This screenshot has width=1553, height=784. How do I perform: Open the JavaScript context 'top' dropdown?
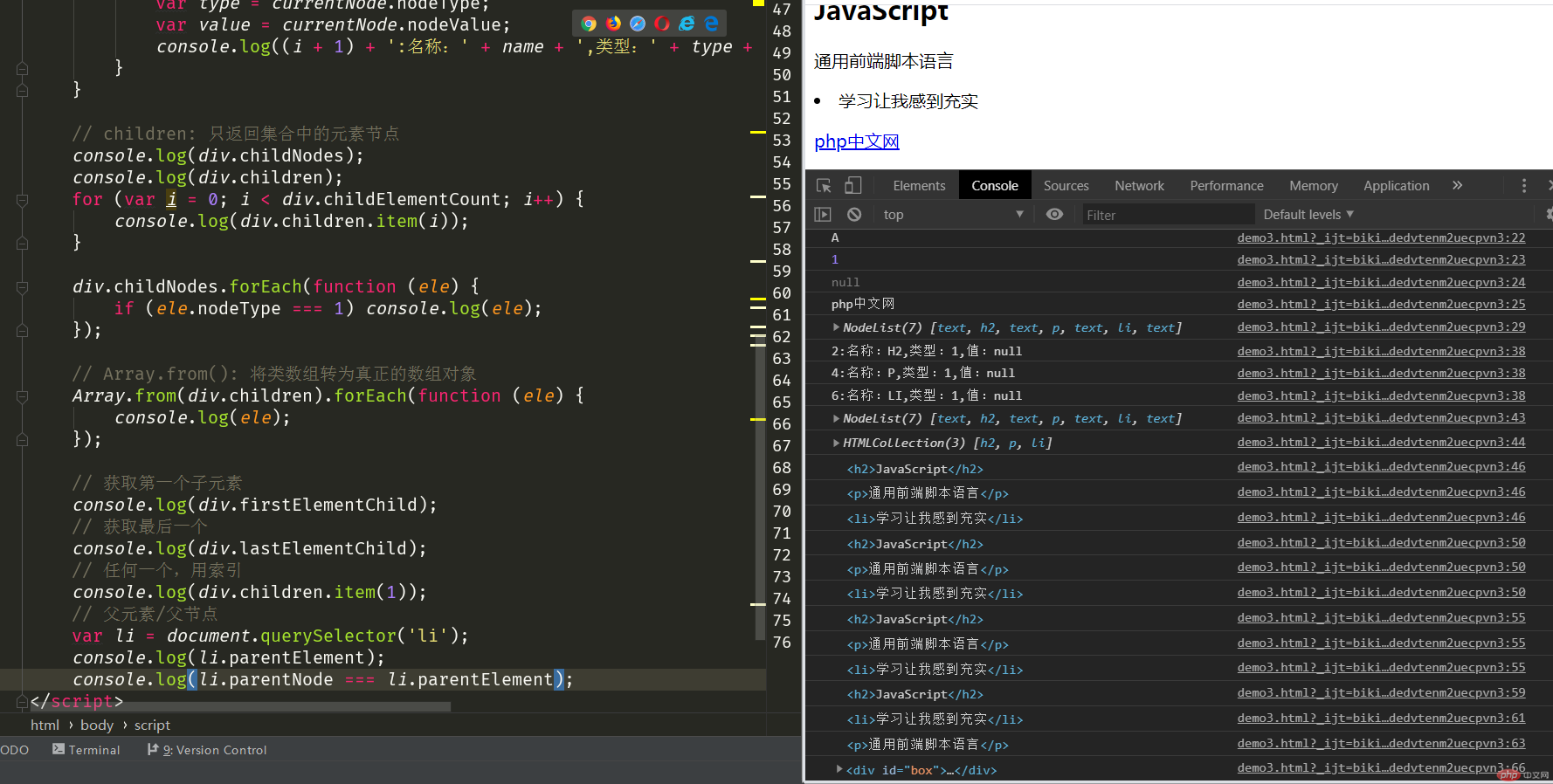[953, 214]
